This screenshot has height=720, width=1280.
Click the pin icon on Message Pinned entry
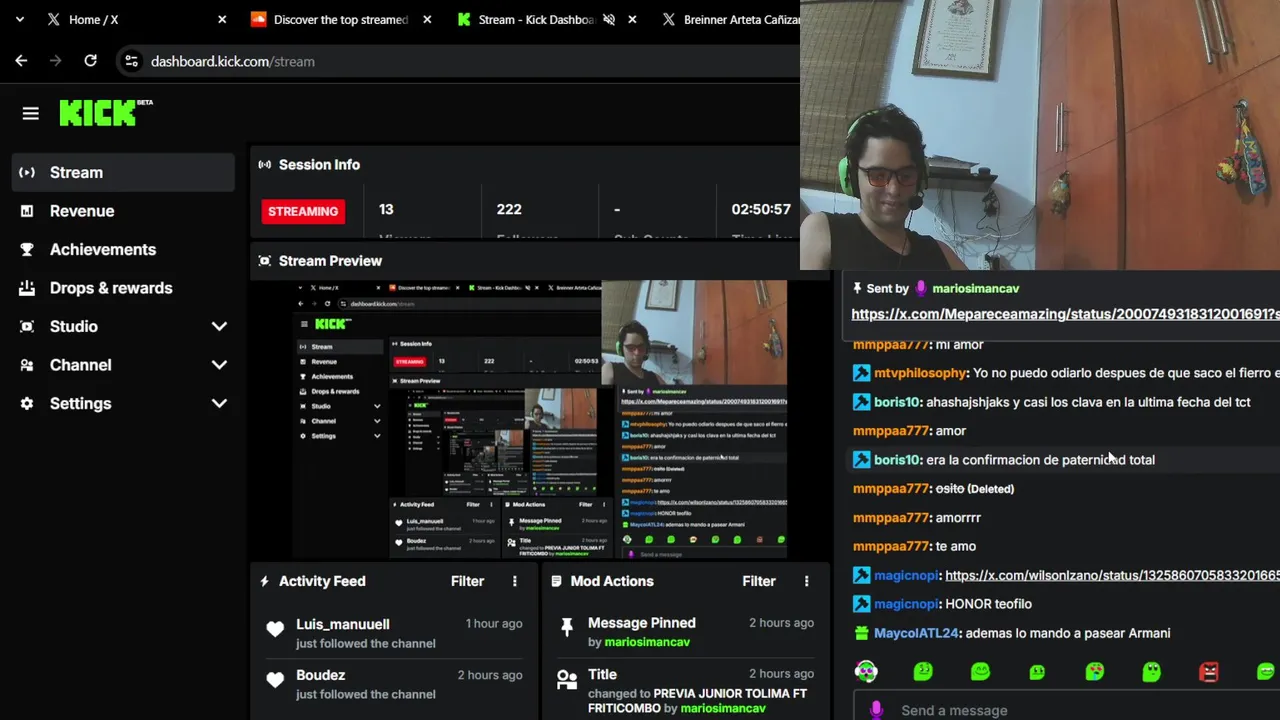pyautogui.click(x=567, y=627)
